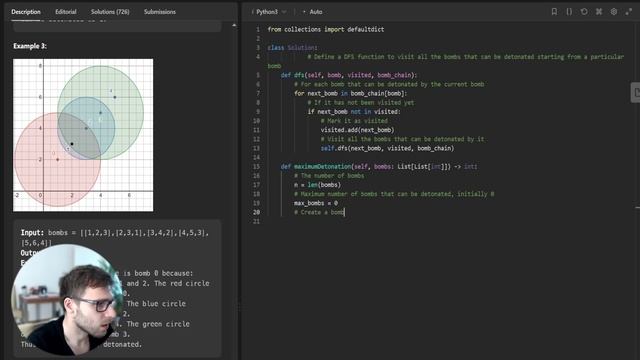Screen dimensions: 640x360
Task: Click 'def dfs(self, bomb, visited, bomb_chain):' line
Action: point(349,75)
